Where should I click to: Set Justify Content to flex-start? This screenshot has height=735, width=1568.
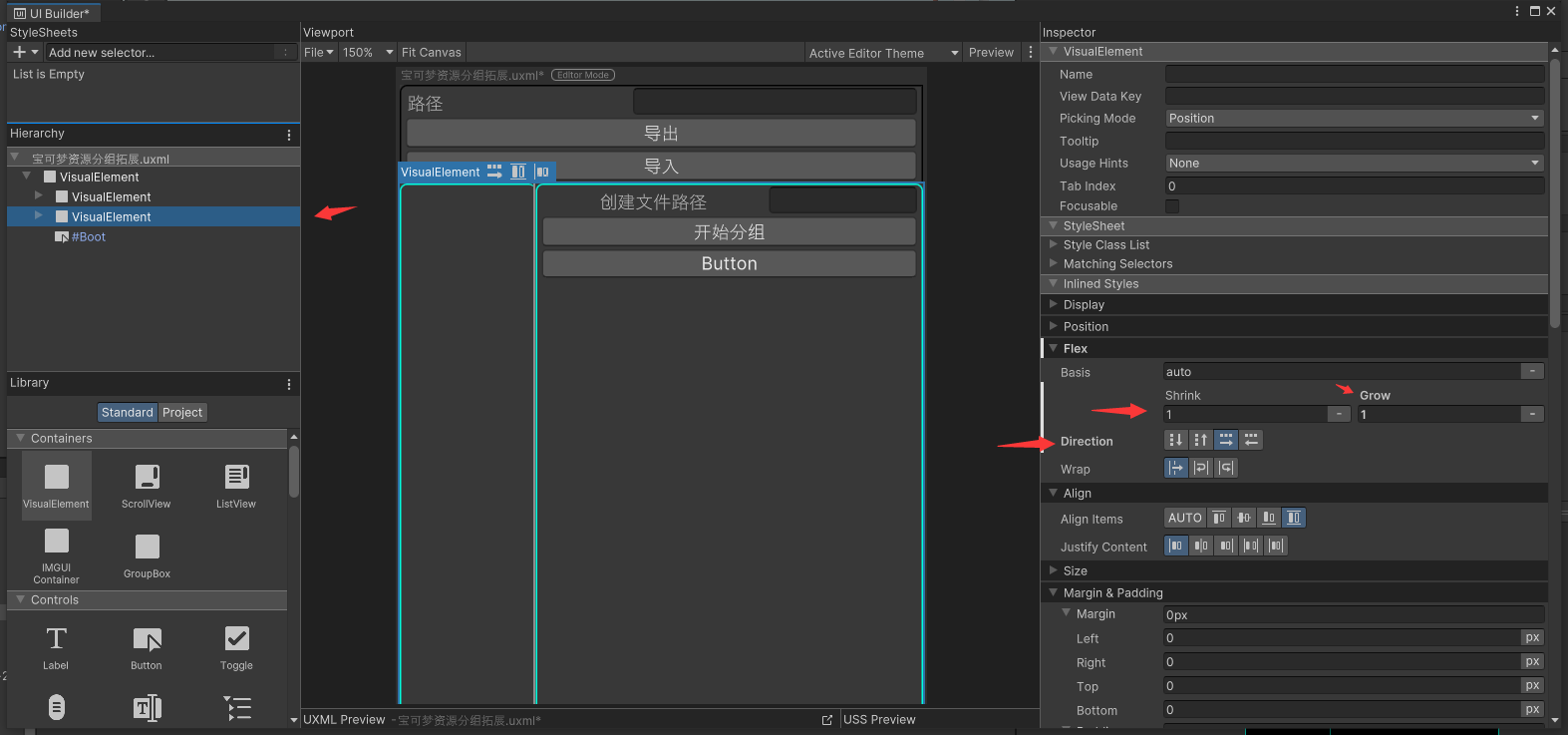1176,546
